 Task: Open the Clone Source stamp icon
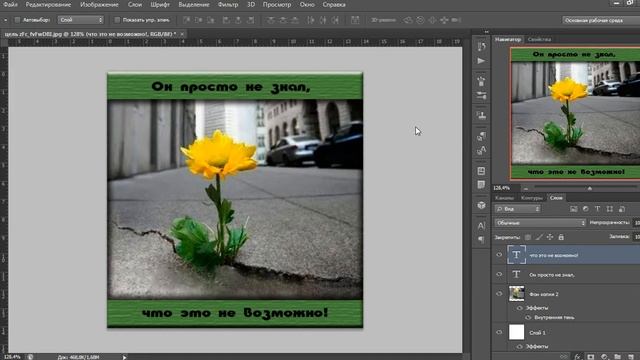pyautogui.click(x=482, y=115)
